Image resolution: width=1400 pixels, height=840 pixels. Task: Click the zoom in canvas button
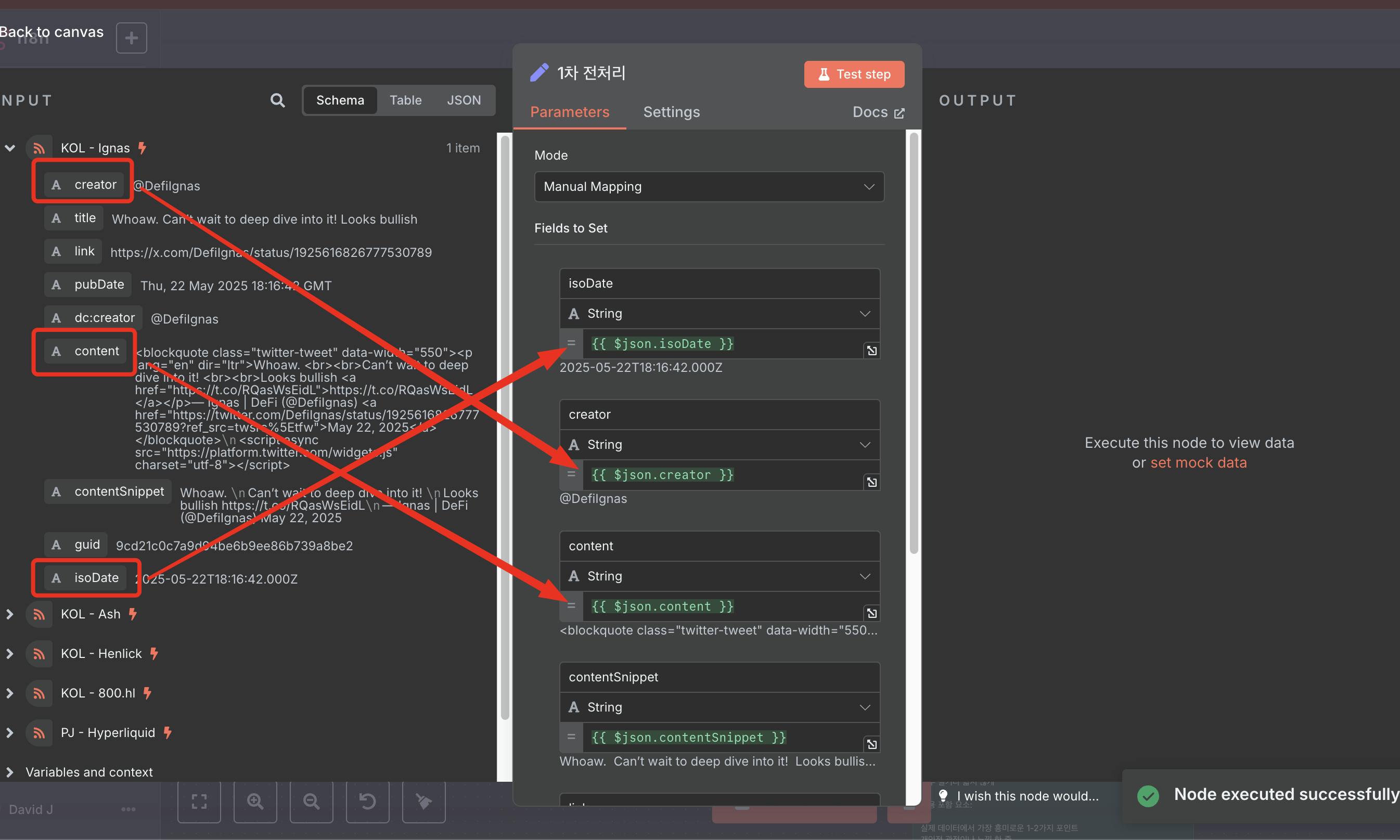point(255,801)
